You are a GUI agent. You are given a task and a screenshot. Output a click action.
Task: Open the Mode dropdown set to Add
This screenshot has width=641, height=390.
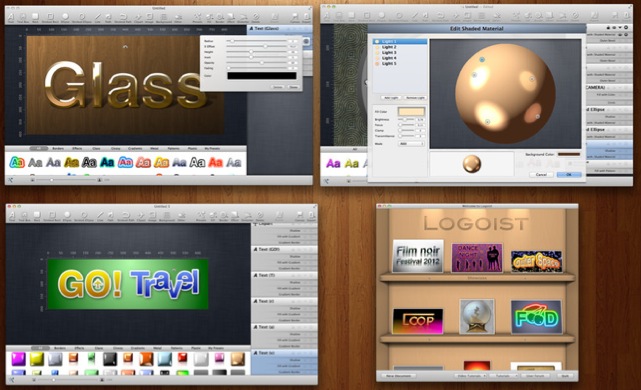click(x=411, y=143)
